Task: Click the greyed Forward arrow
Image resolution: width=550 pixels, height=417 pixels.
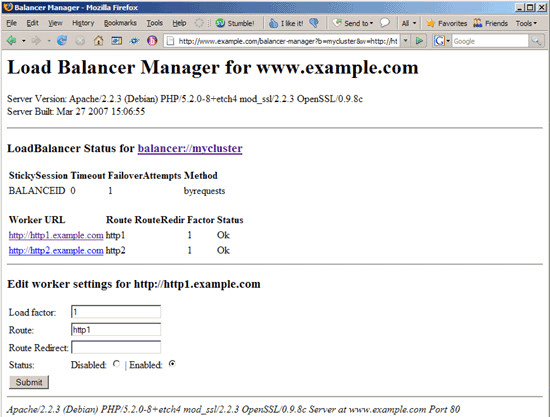Action: [36, 41]
